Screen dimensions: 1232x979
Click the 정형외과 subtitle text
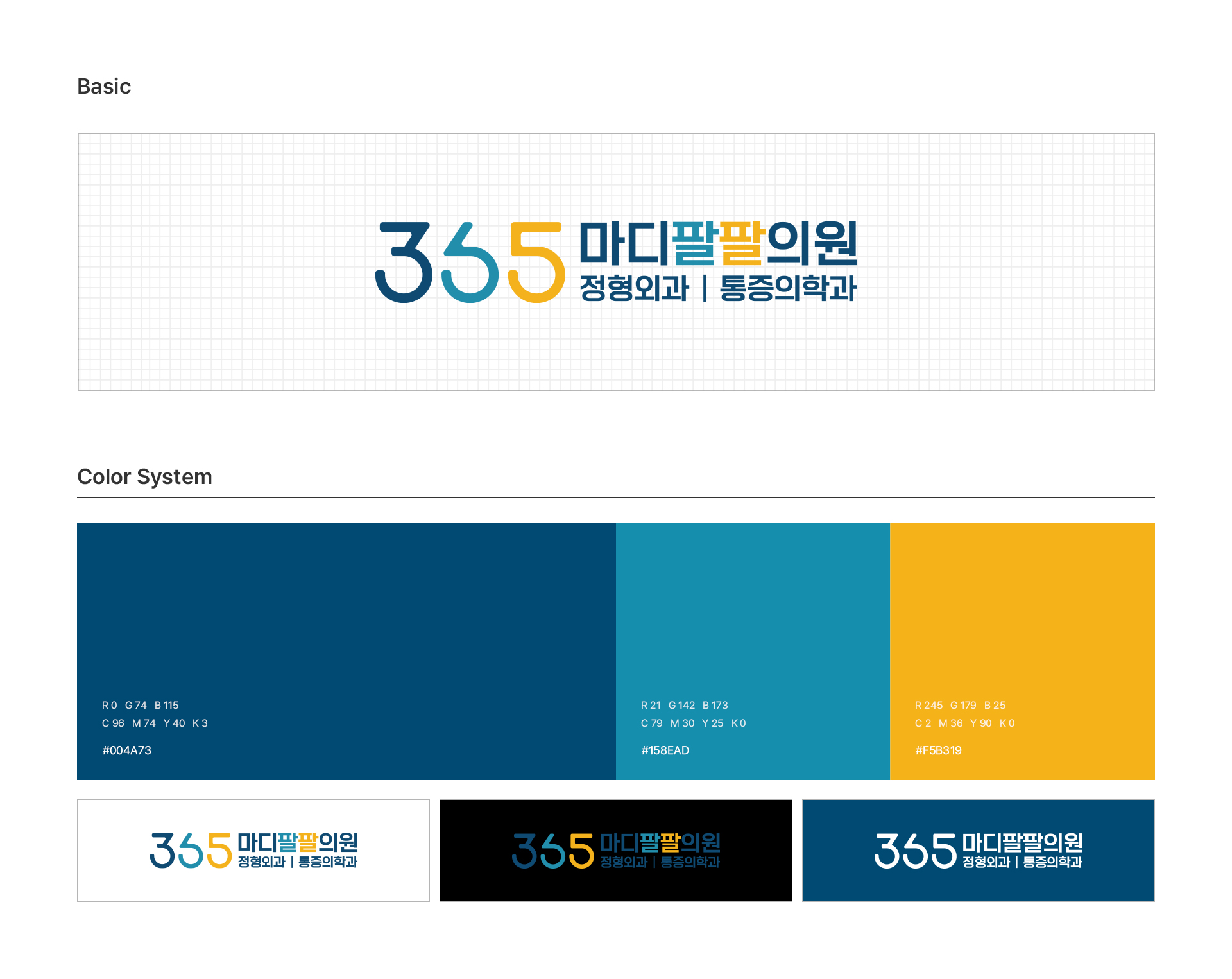click(x=634, y=288)
